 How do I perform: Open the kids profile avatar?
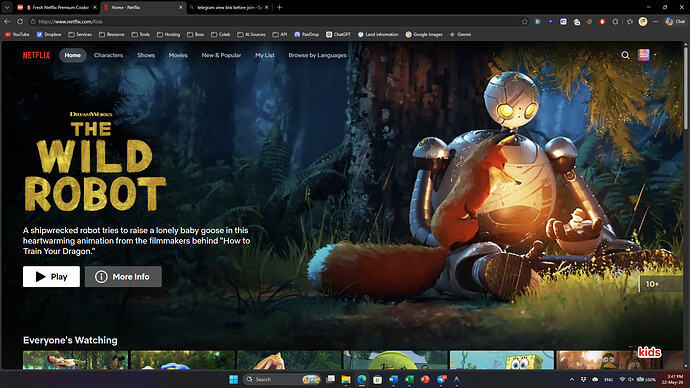point(643,55)
